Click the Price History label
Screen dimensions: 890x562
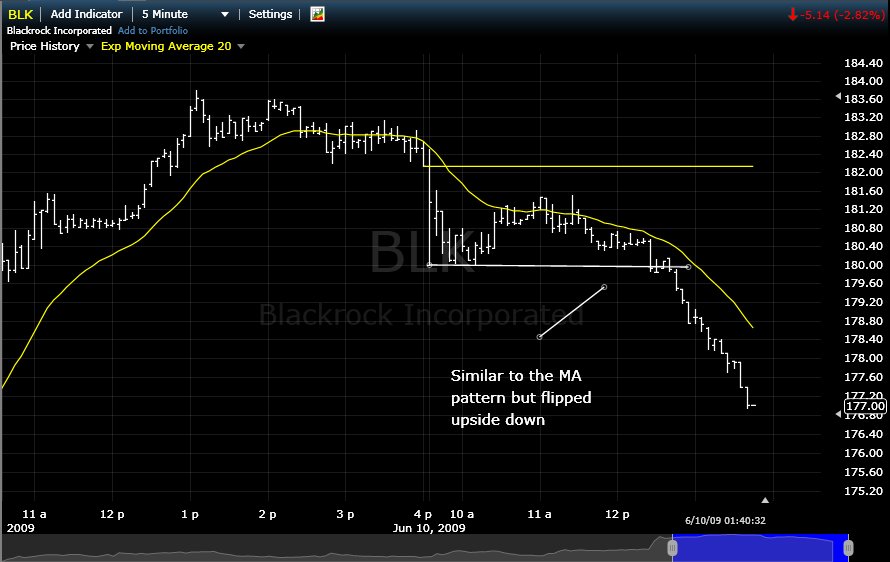coord(45,46)
